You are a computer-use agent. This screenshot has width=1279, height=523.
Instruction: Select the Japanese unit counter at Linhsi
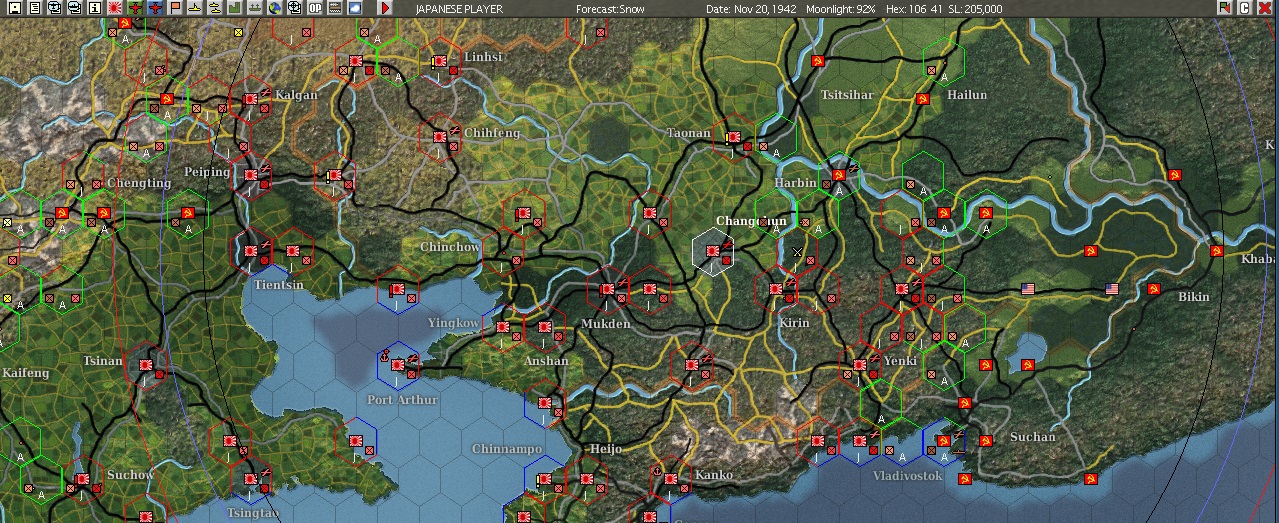[439, 61]
